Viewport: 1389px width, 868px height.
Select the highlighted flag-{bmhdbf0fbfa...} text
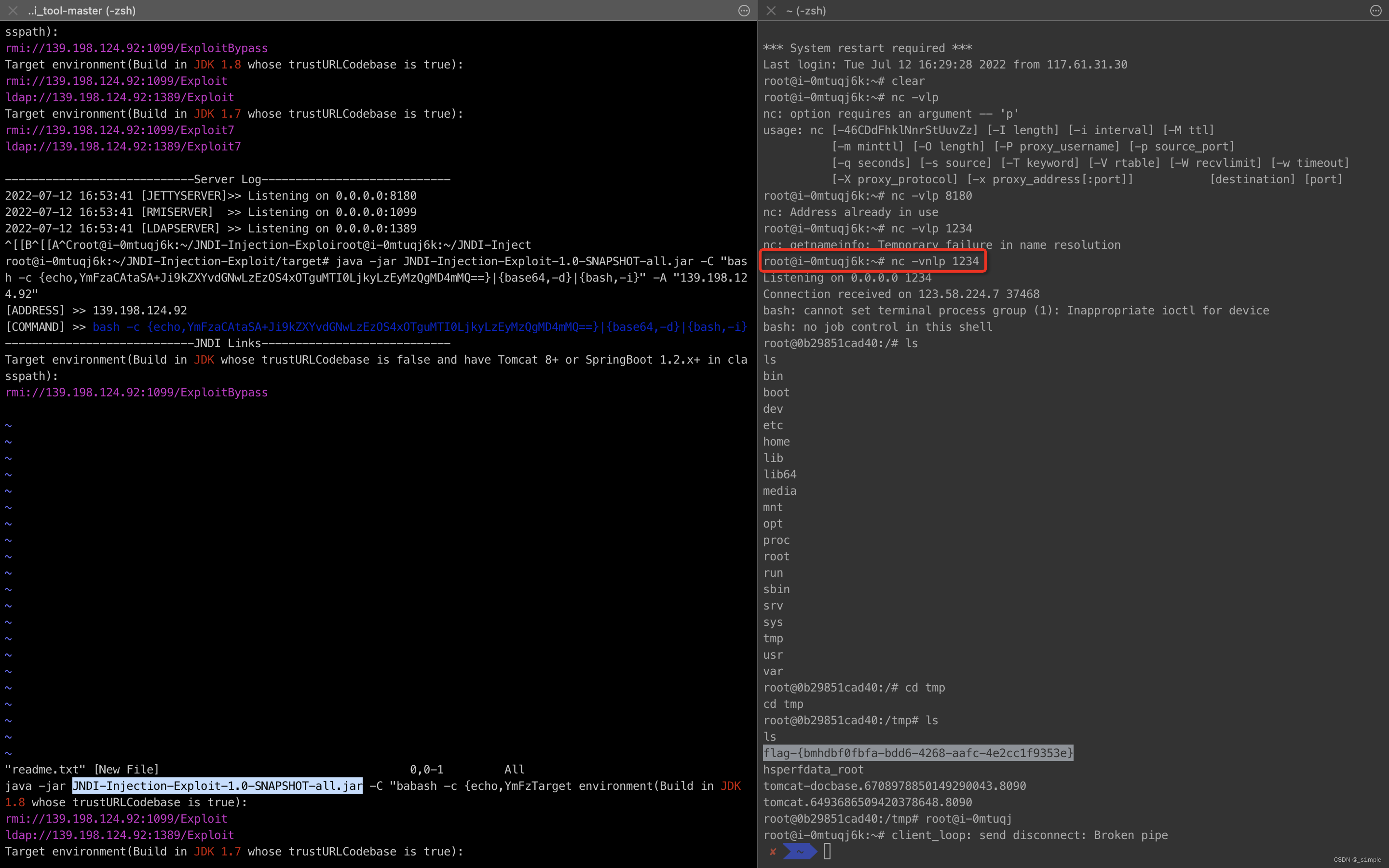[x=917, y=753]
